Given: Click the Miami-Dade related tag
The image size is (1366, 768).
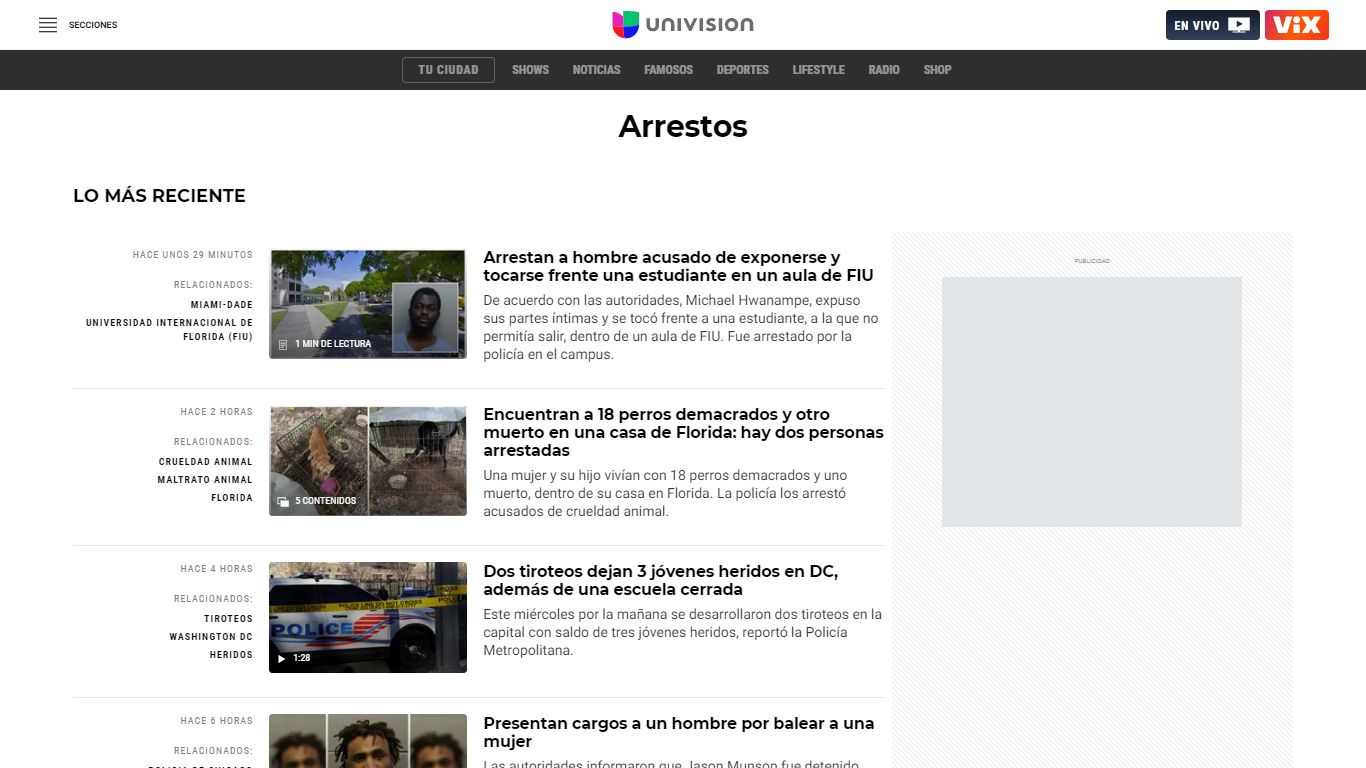Looking at the screenshot, I should pyautogui.click(x=222, y=305).
